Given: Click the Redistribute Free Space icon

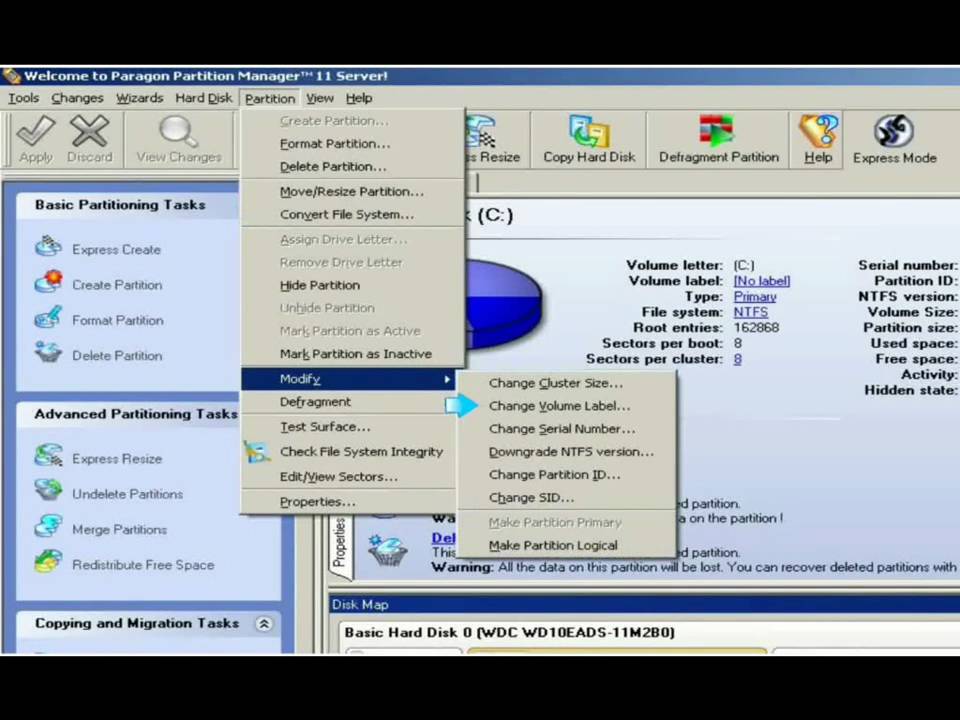Looking at the screenshot, I should pyautogui.click(x=48, y=561).
